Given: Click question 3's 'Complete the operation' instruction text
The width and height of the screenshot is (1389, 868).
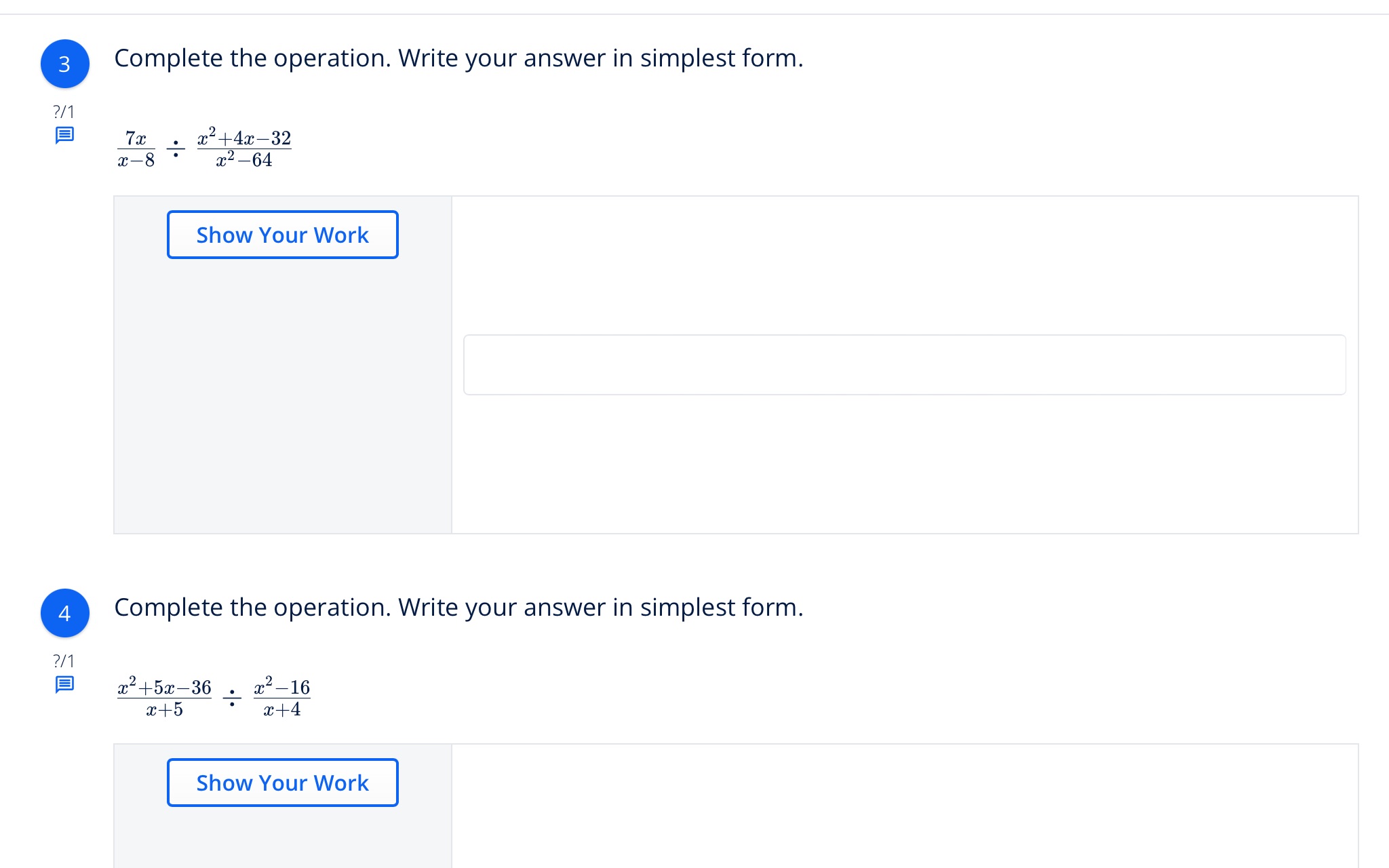Looking at the screenshot, I should [x=458, y=58].
